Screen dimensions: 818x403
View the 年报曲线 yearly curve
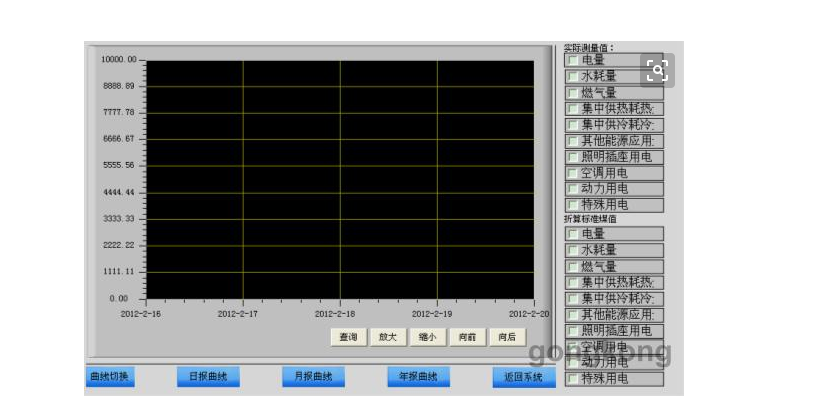[x=418, y=376]
